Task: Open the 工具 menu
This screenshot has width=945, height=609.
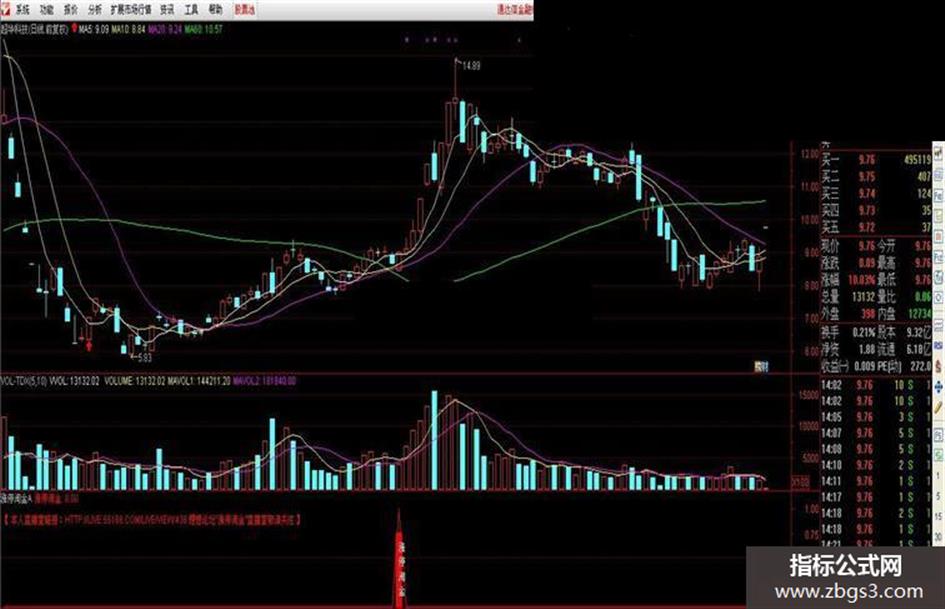Action: click(191, 9)
